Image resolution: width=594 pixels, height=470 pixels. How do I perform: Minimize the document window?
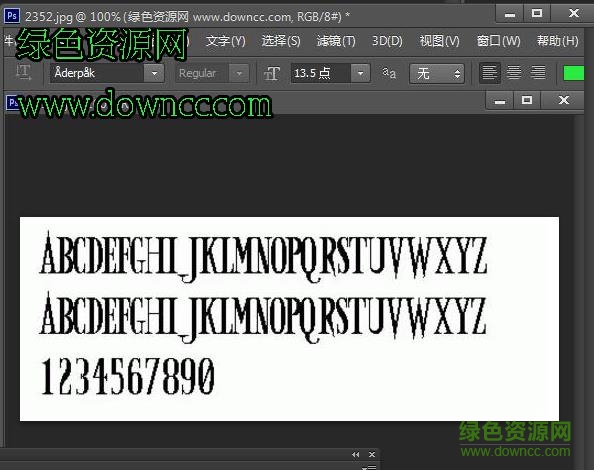(500, 101)
